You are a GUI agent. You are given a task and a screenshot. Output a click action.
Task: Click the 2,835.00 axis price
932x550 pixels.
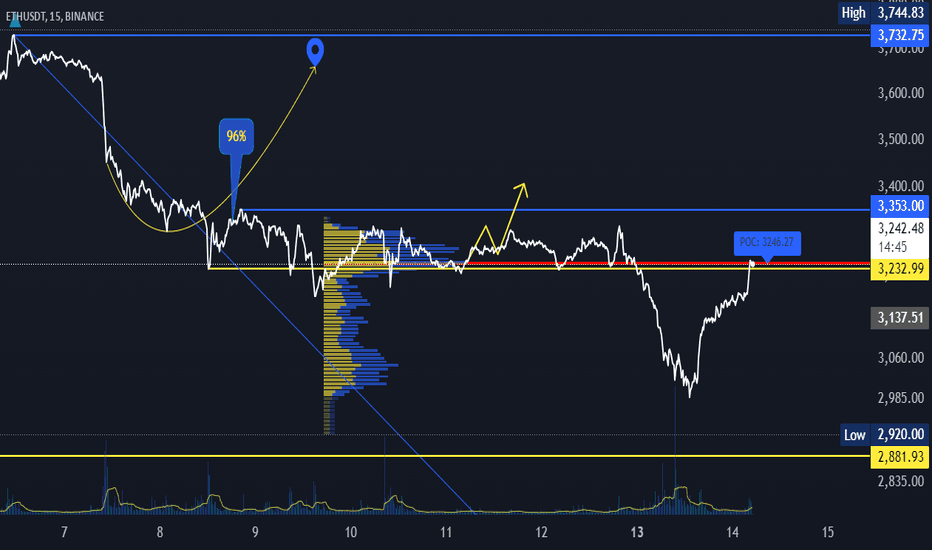pos(900,480)
